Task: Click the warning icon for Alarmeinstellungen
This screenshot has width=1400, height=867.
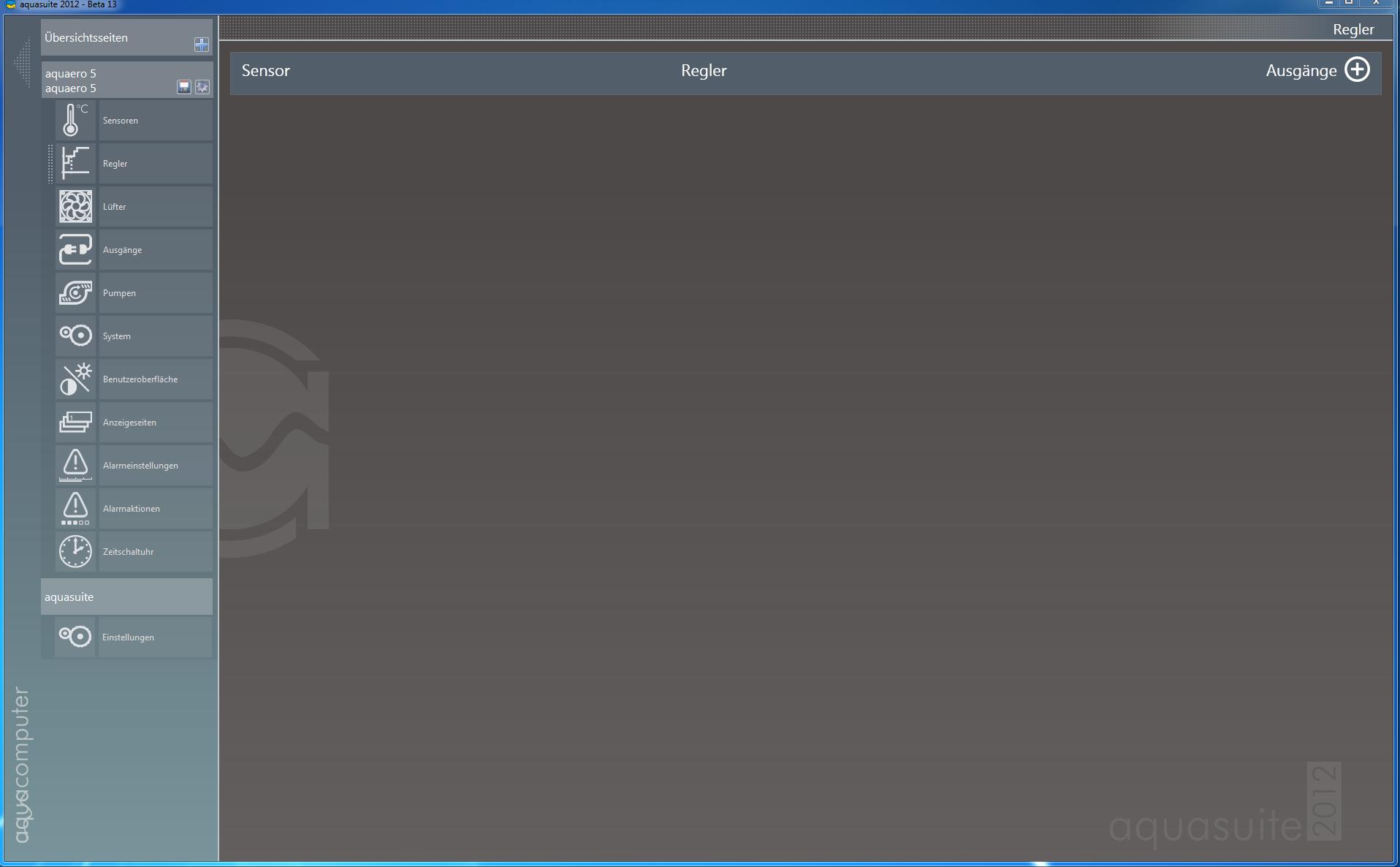Action: (75, 465)
